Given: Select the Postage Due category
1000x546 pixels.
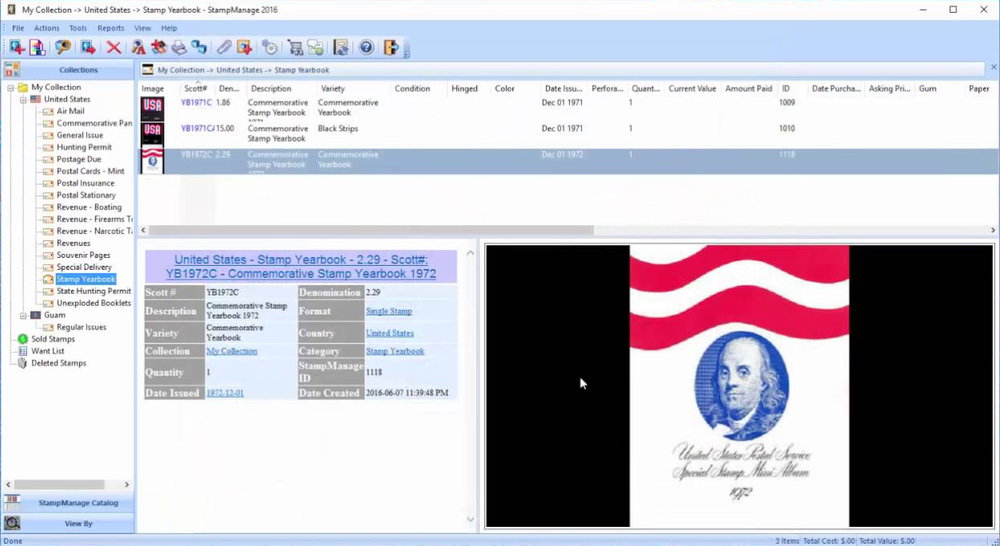Looking at the screenshot, I should click(x=79, y=159).
